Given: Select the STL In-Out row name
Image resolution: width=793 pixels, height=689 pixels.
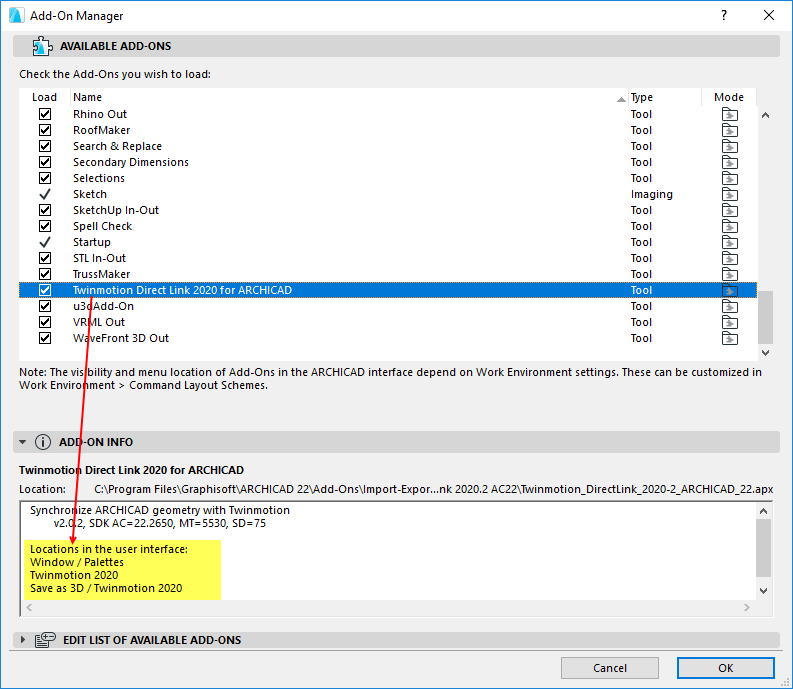Looking at the screenshot, I should [99, 259].
